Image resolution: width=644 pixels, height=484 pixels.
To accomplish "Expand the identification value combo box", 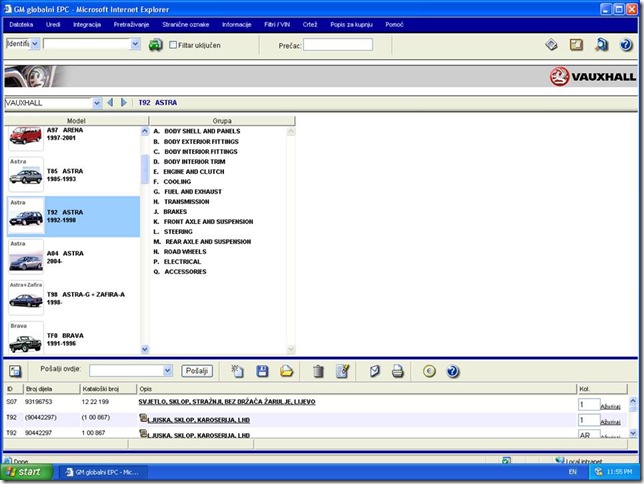I will [136, 44].
